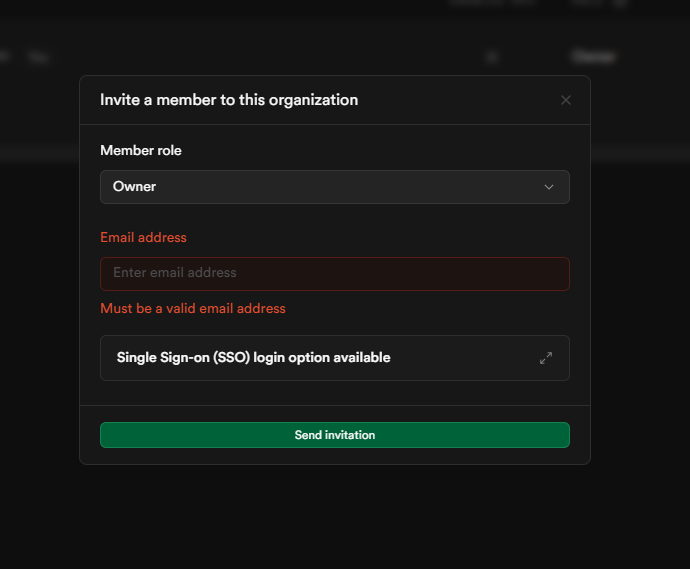Expand the SSO login option details icon
Viewport: 690px width, 569px height.
click(546, 358)
